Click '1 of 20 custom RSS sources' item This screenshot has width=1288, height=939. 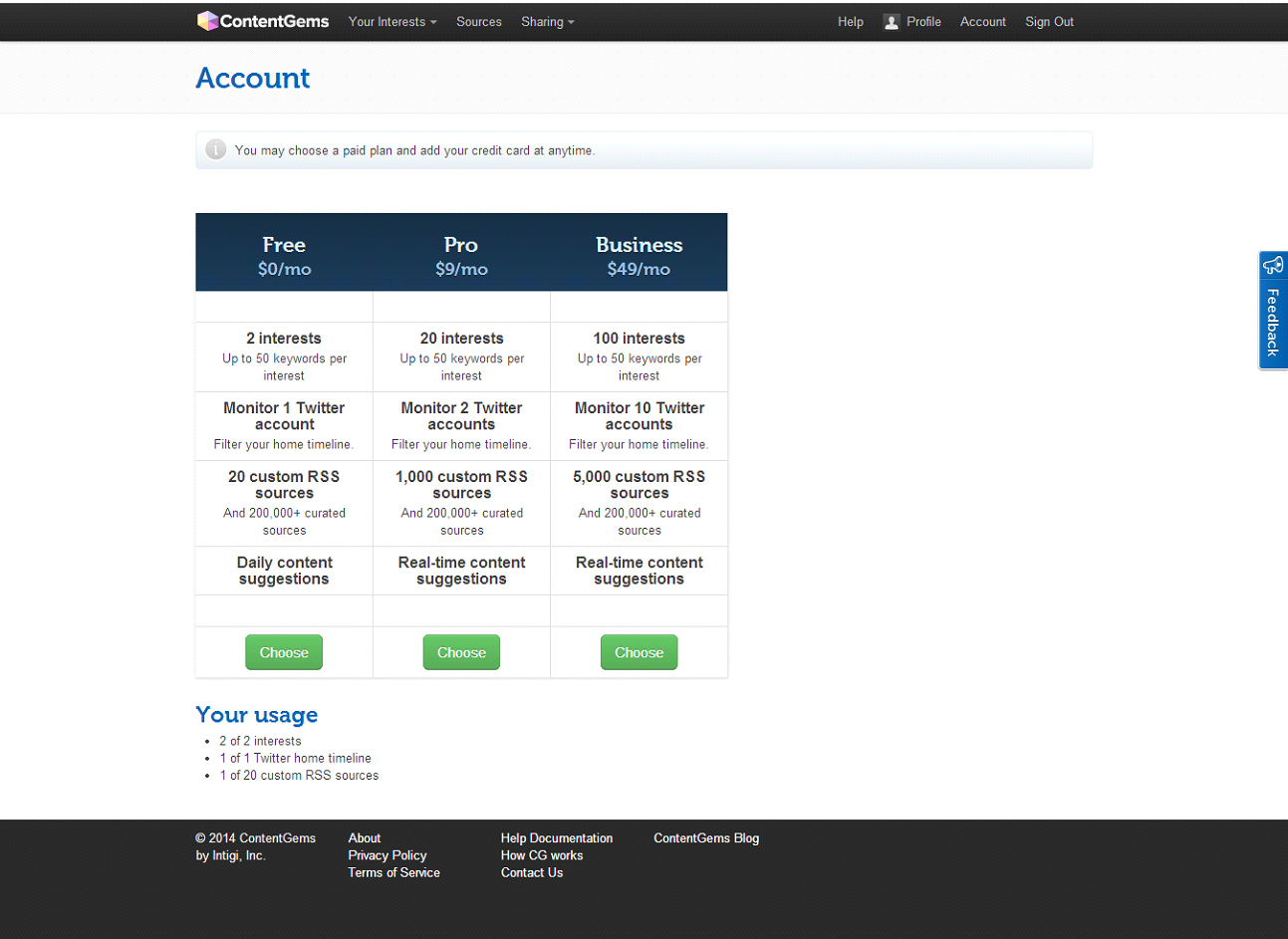299,775
